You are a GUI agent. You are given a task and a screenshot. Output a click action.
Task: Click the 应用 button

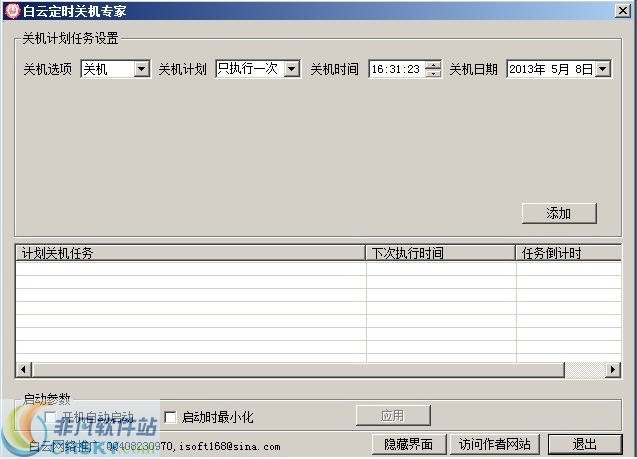(x=393, y=416)
